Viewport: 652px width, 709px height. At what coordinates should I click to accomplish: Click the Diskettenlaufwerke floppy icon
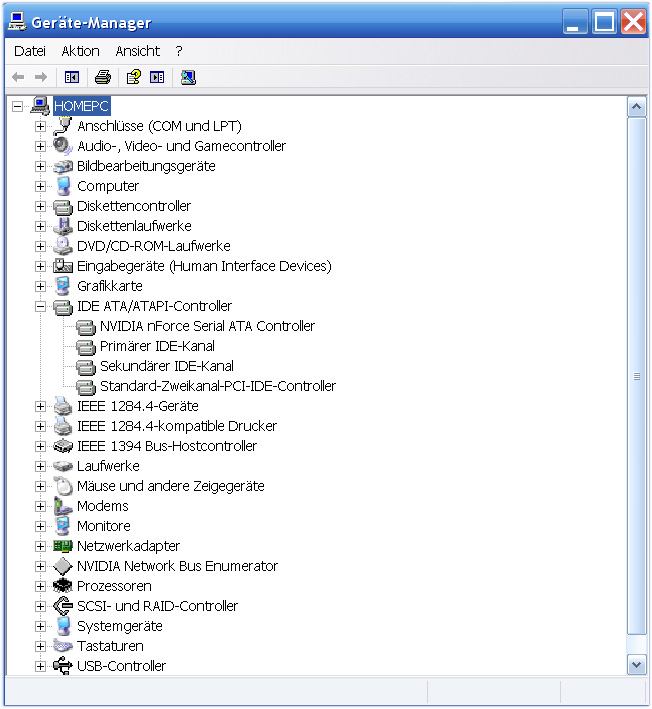point(62,226)
